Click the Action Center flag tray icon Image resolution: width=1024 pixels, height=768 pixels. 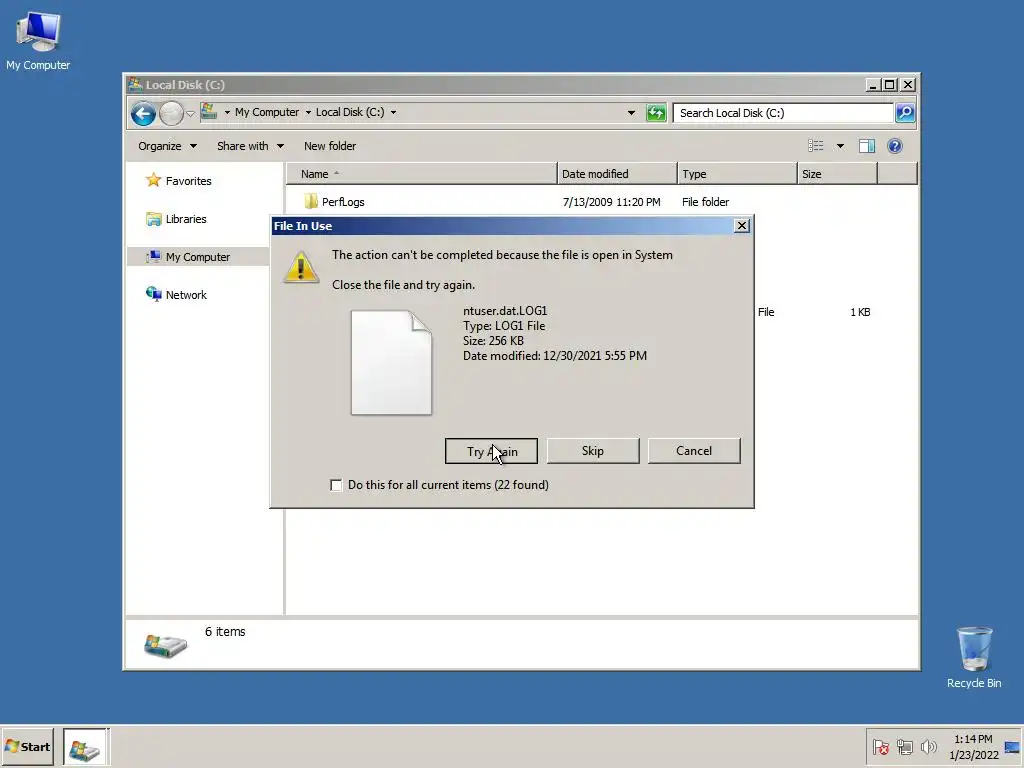pyautogui.click(x=880, y=746)
